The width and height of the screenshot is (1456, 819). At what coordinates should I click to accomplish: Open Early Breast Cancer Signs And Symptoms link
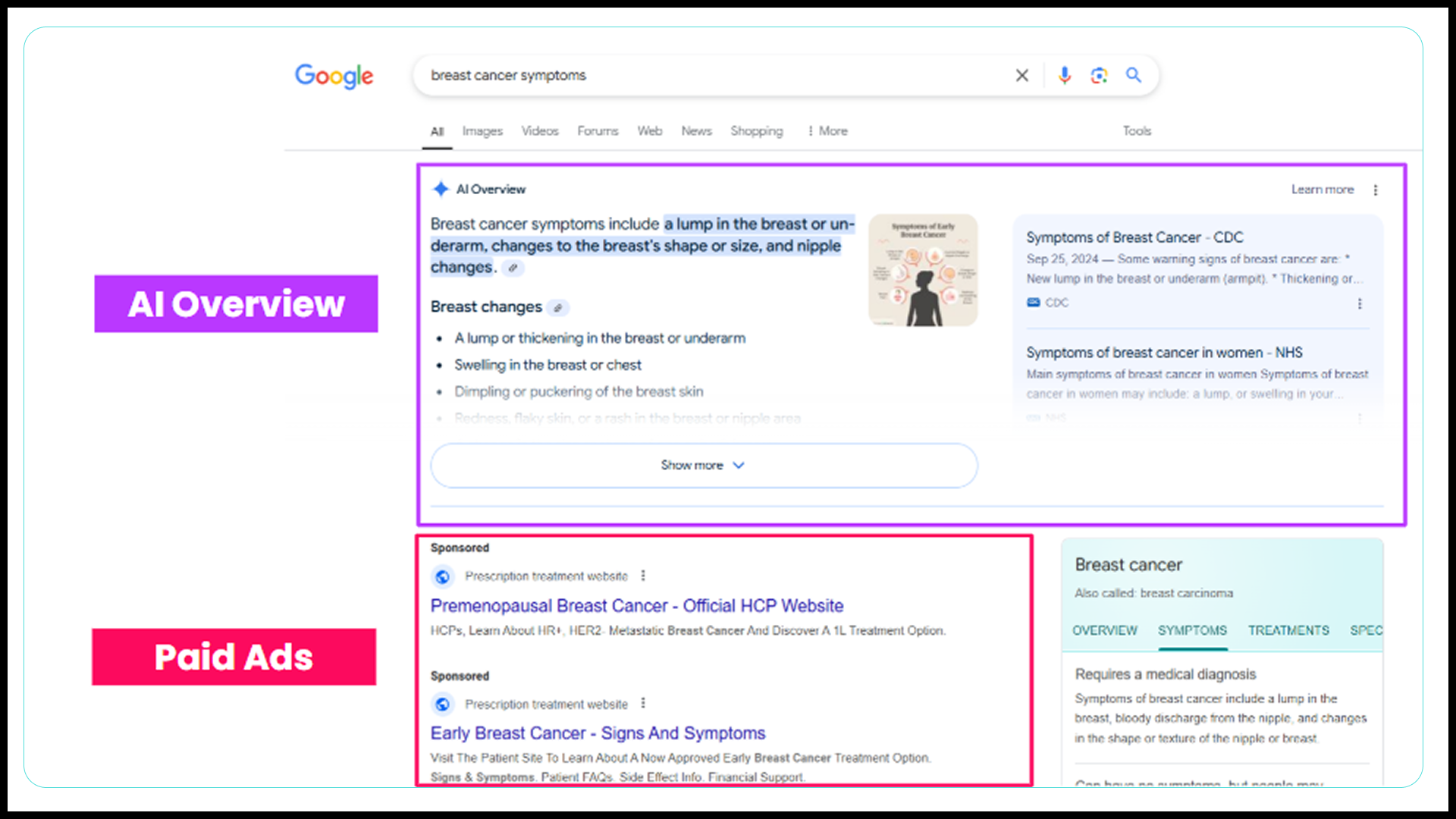[x=598, y=733]
